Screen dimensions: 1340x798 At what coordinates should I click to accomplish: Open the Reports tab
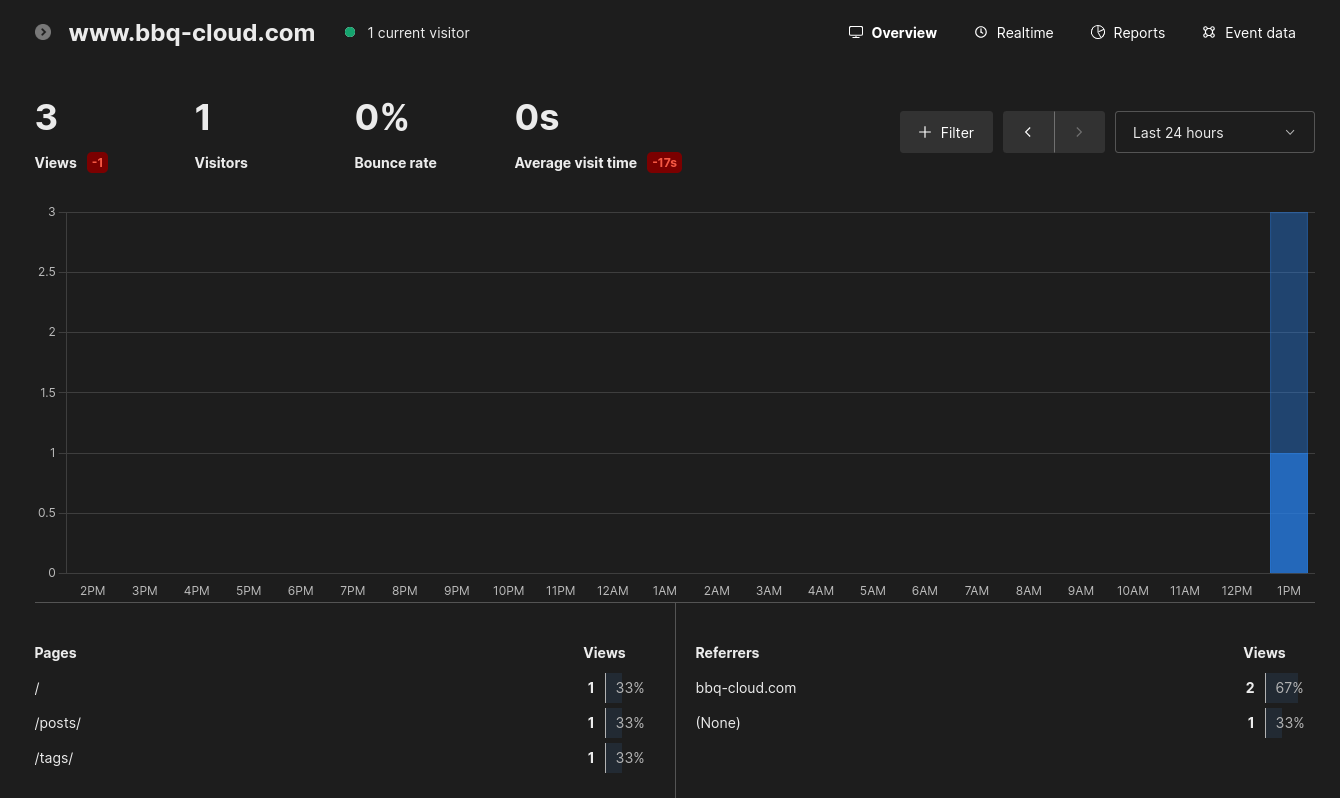coord(1128,32)
